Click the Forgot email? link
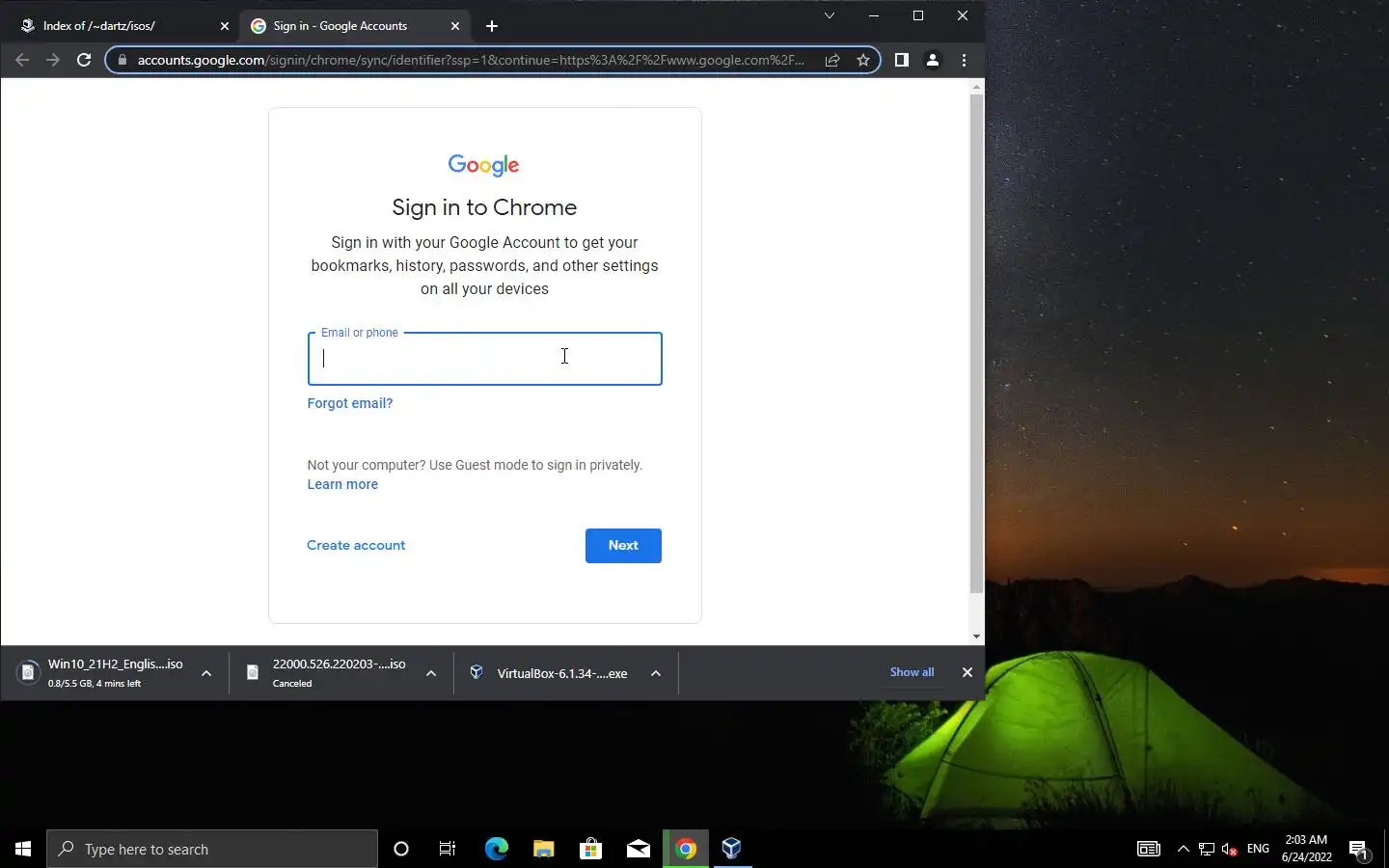The image size is (1389, 868). click(349, 403)
